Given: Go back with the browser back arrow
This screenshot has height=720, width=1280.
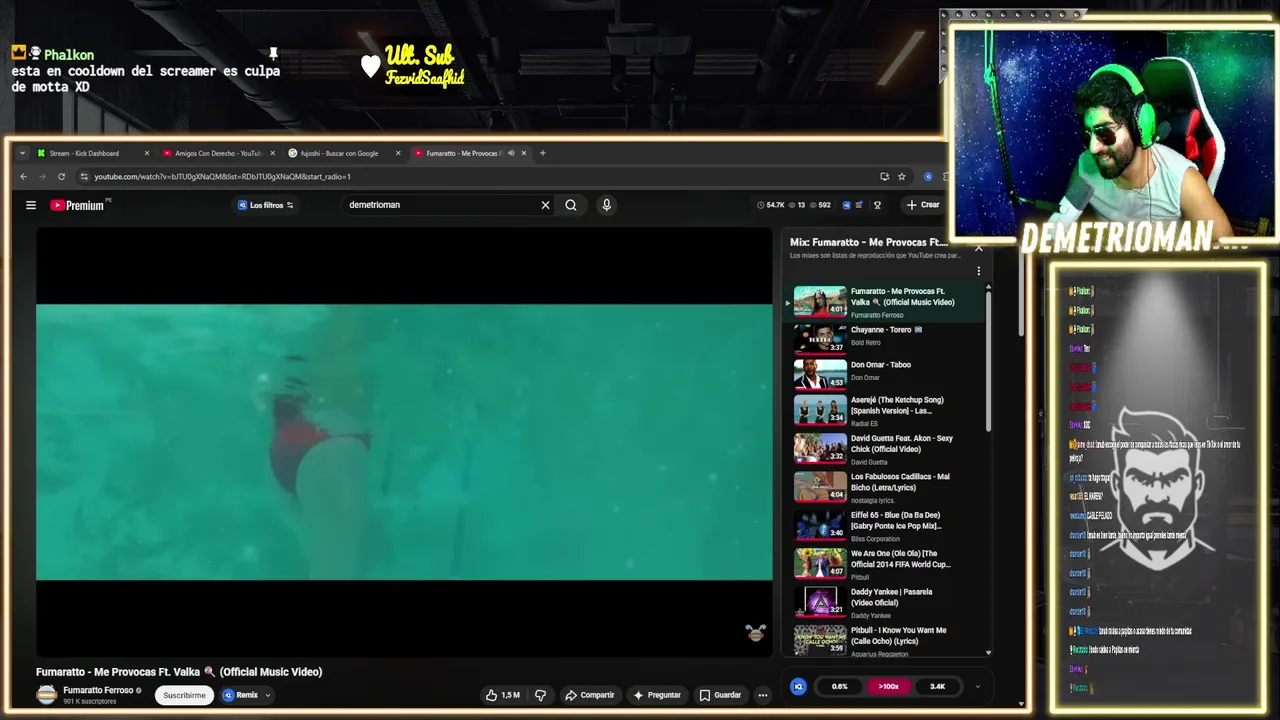Looking at the screenshot, I should 24,177.
